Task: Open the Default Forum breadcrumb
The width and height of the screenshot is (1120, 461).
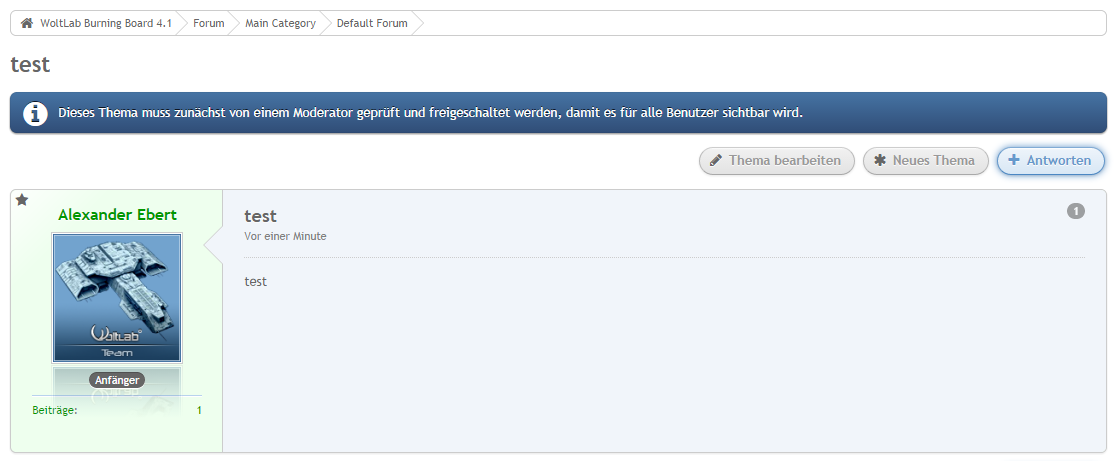Action: point(372,23)
